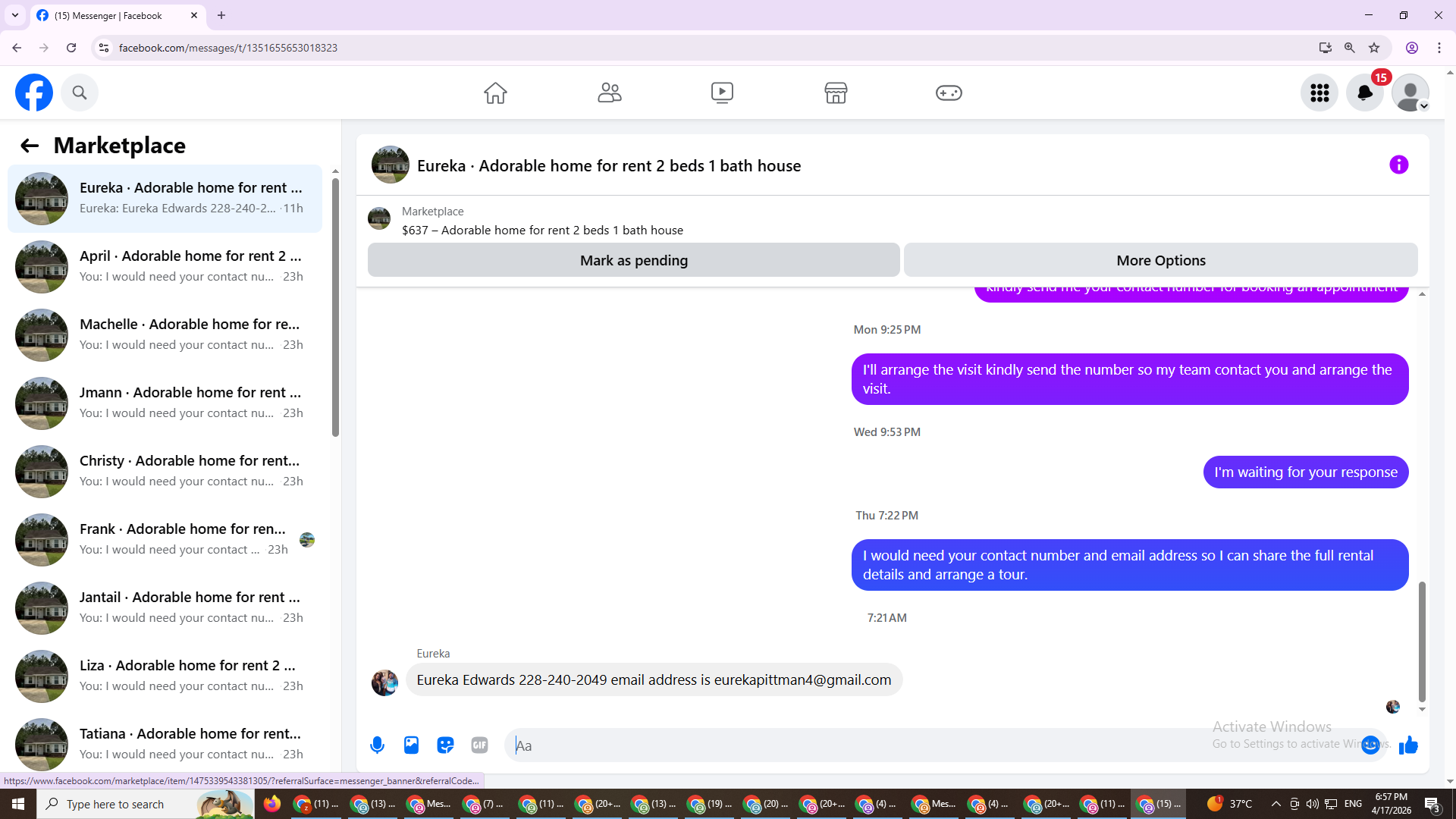Open the Facebook menu grid icon

1319,93
